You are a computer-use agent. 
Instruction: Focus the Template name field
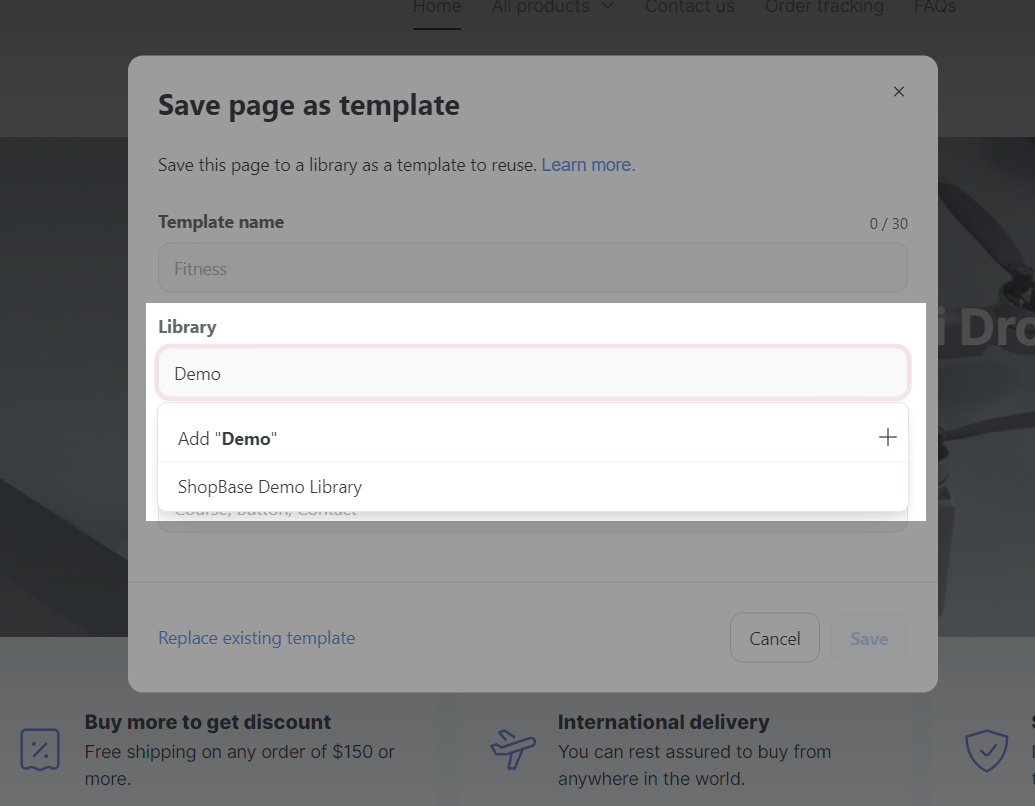(x=532, y=269)
